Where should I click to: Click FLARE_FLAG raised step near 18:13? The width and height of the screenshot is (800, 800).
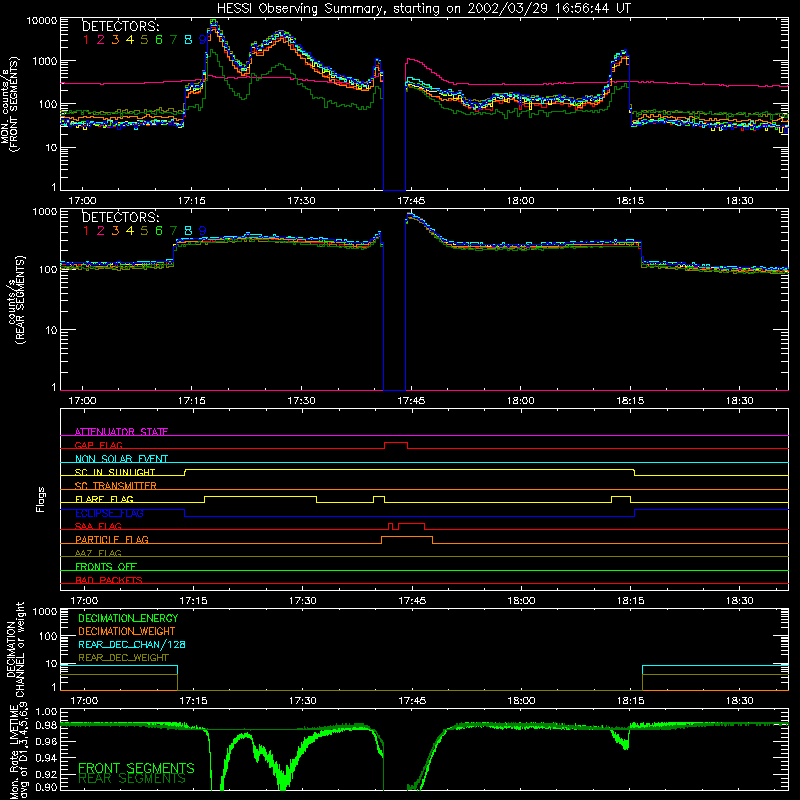tap(621, 497)
